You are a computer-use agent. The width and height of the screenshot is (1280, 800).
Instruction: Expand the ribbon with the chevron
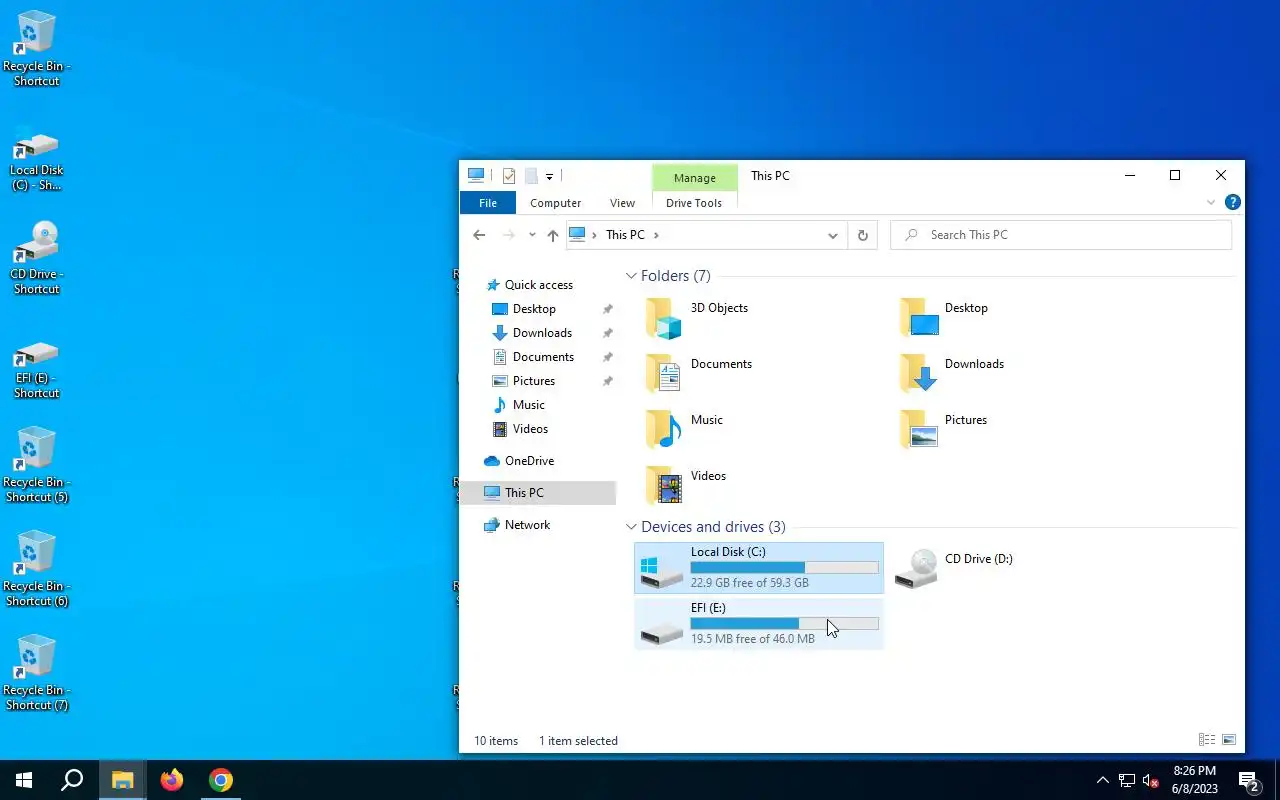[1211, 202]
